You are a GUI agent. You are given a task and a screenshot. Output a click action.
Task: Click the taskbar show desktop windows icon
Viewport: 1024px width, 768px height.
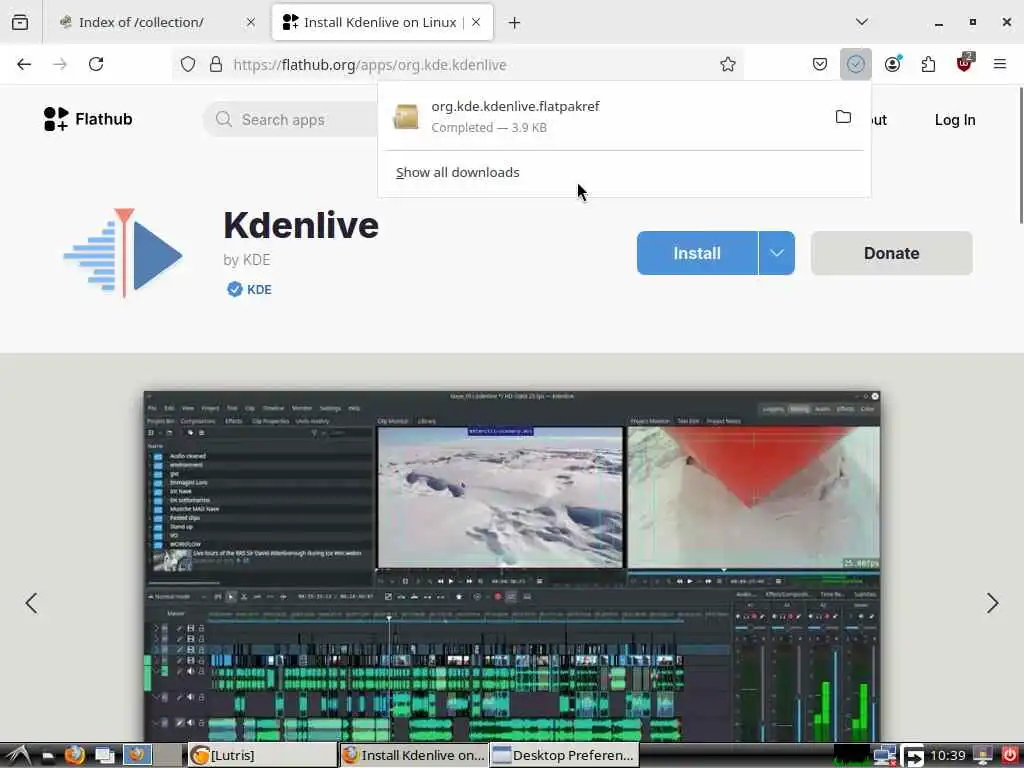click(x=104, y=756)
